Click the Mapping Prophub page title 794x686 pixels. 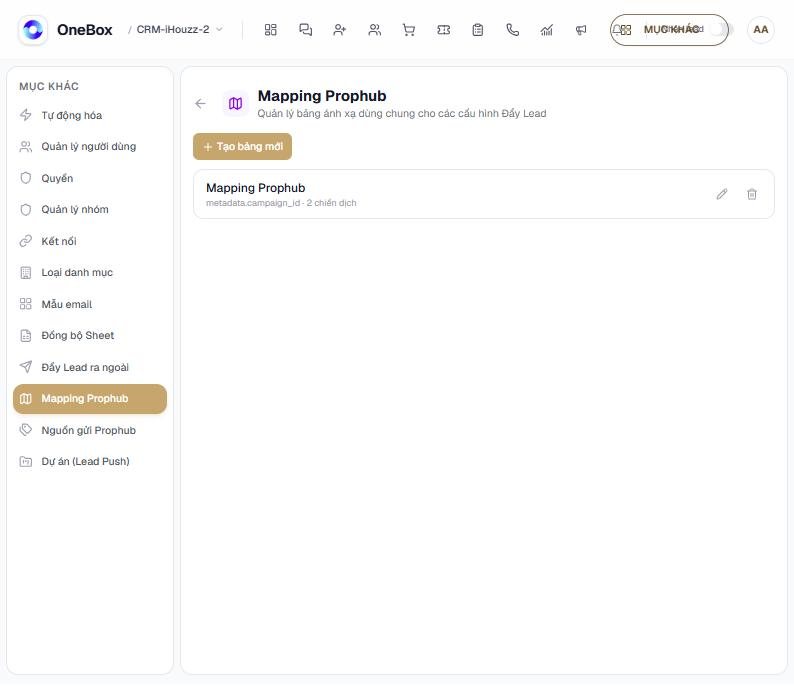pyautogui.click(x=322, y=96)
